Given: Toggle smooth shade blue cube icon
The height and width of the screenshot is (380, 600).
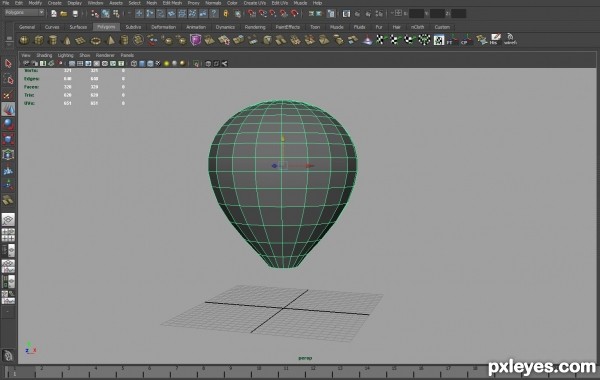Looking at the screenshot, I should [x=142, y=64].
